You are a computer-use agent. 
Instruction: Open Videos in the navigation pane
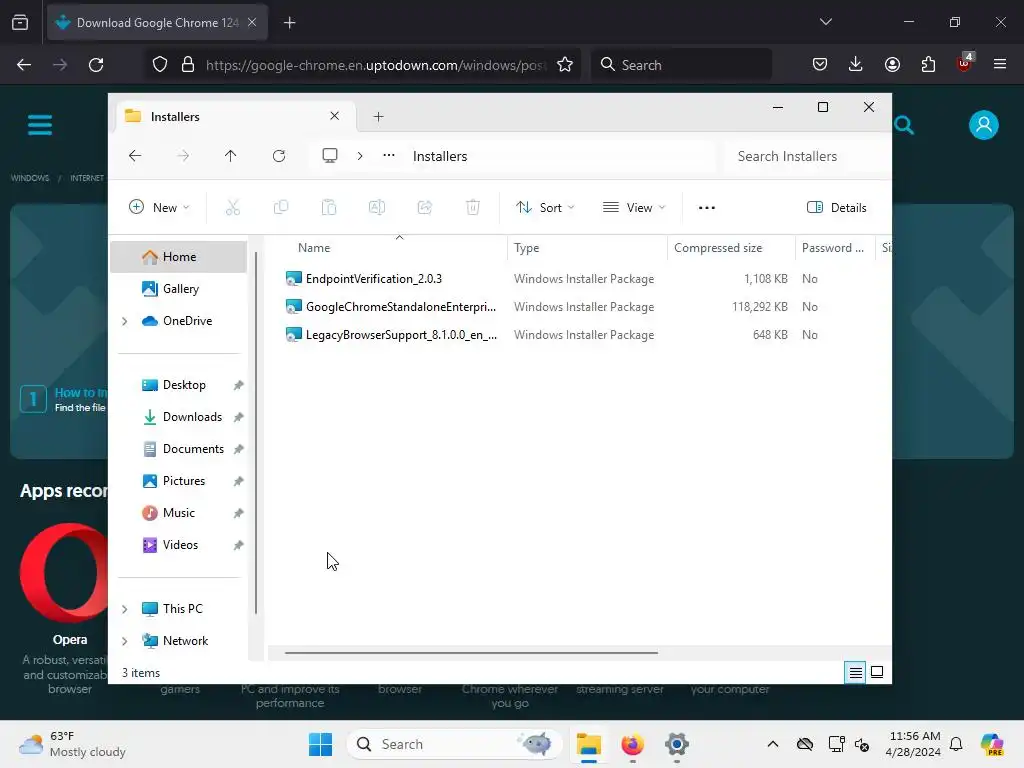pos(178,545)
